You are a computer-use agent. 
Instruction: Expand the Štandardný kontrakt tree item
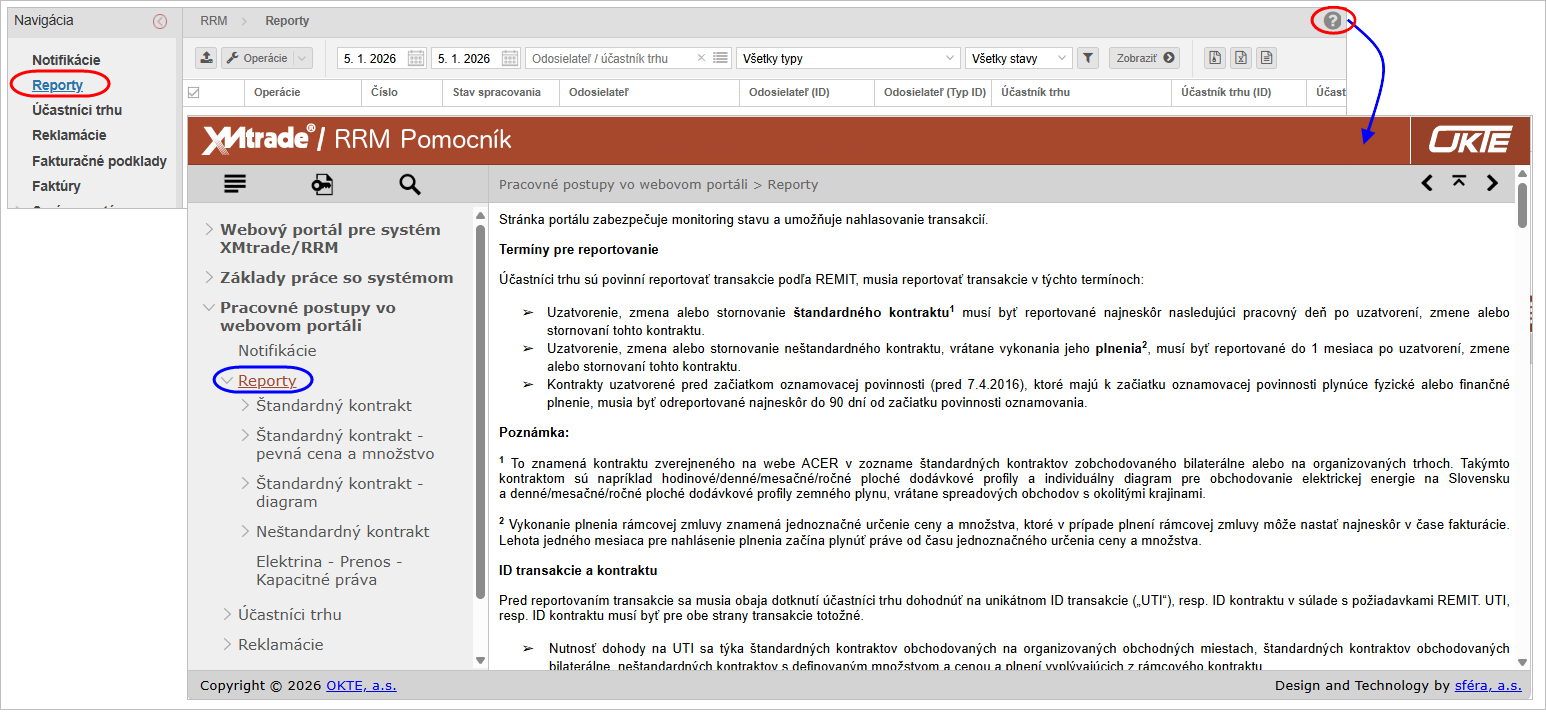(x=246, y=406)
